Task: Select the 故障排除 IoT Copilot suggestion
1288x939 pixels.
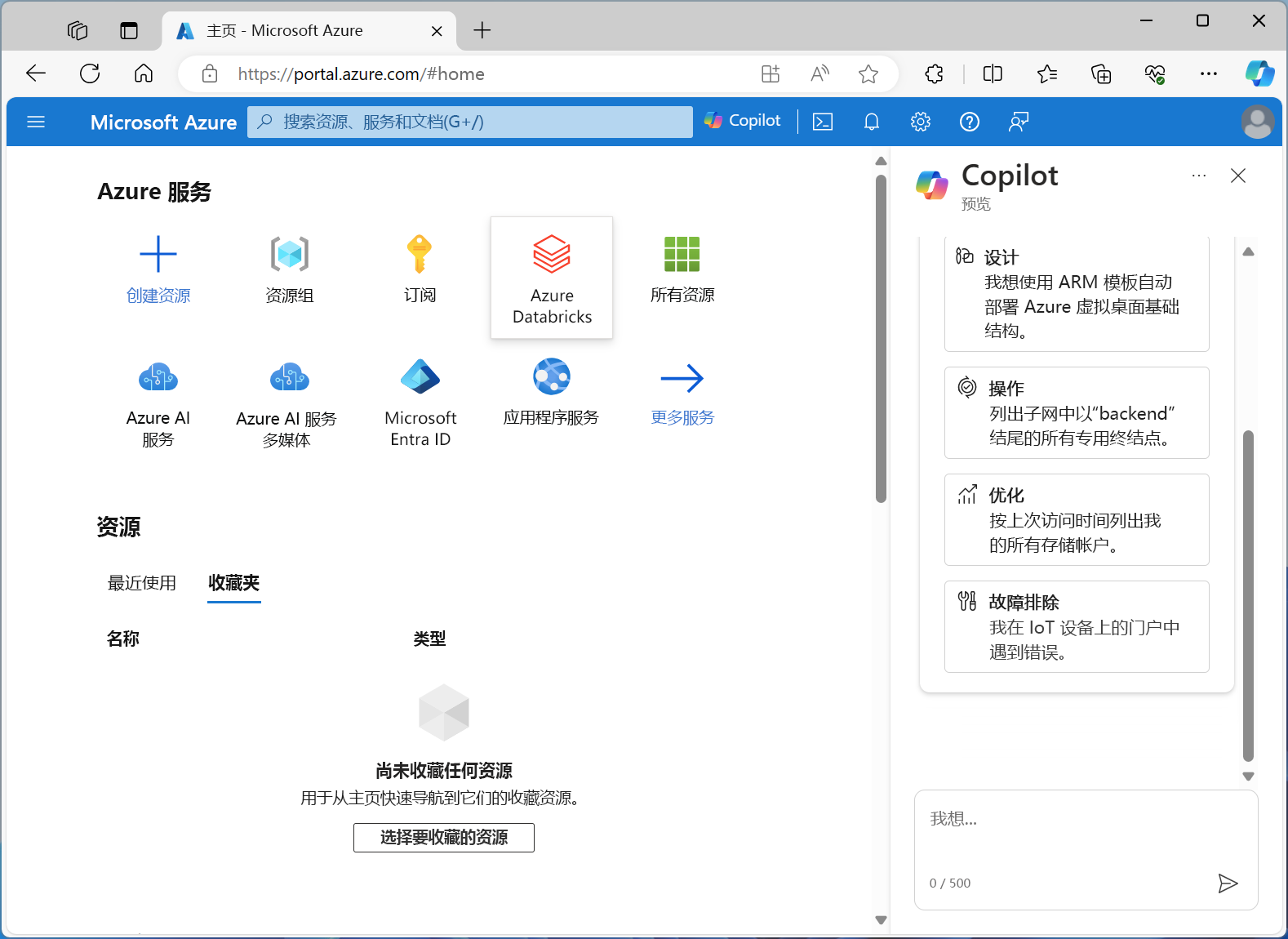Action: (x=1077, y=627)
